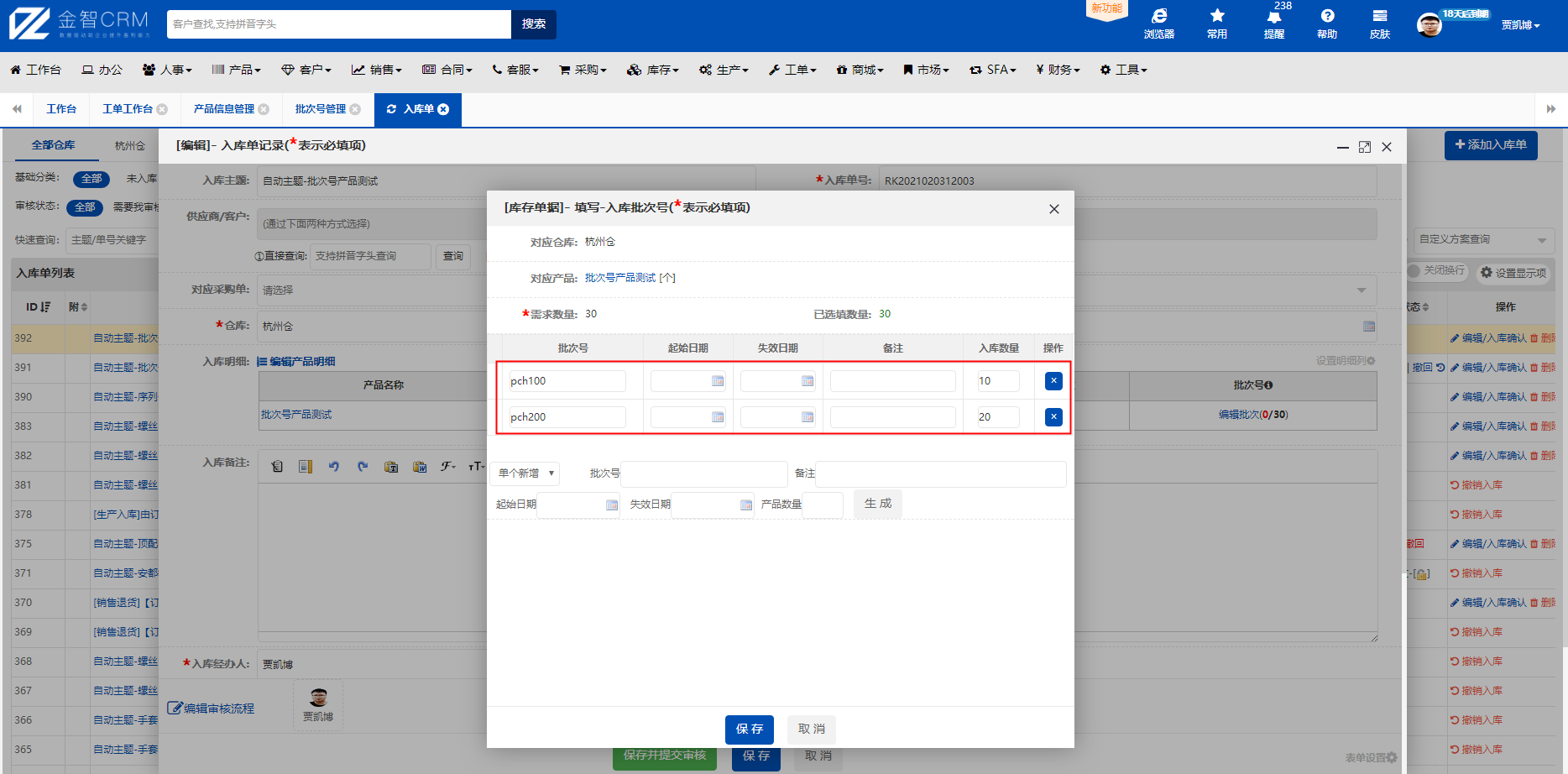Open the 新功能 badge
Viewport: 1568px width, 774px height.
[x=1107, y=9]
